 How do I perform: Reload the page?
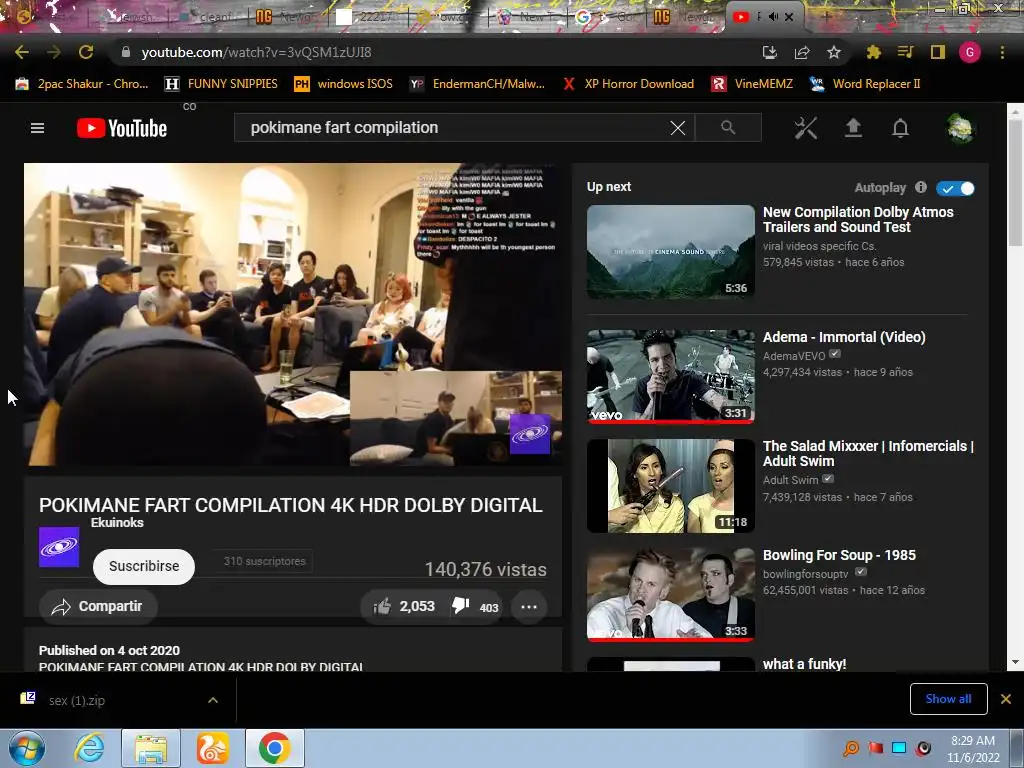pyautogui.click(x=86, y=52)
